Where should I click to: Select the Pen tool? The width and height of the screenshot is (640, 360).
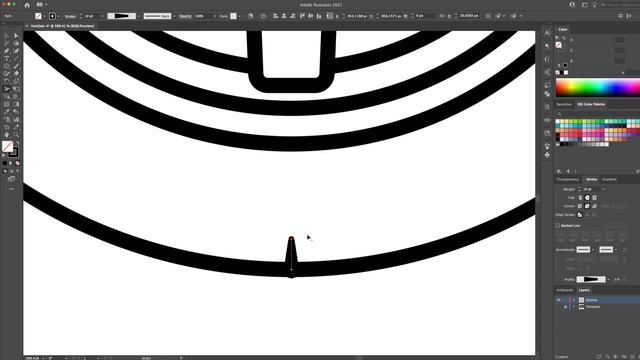[x=7, y=51]
